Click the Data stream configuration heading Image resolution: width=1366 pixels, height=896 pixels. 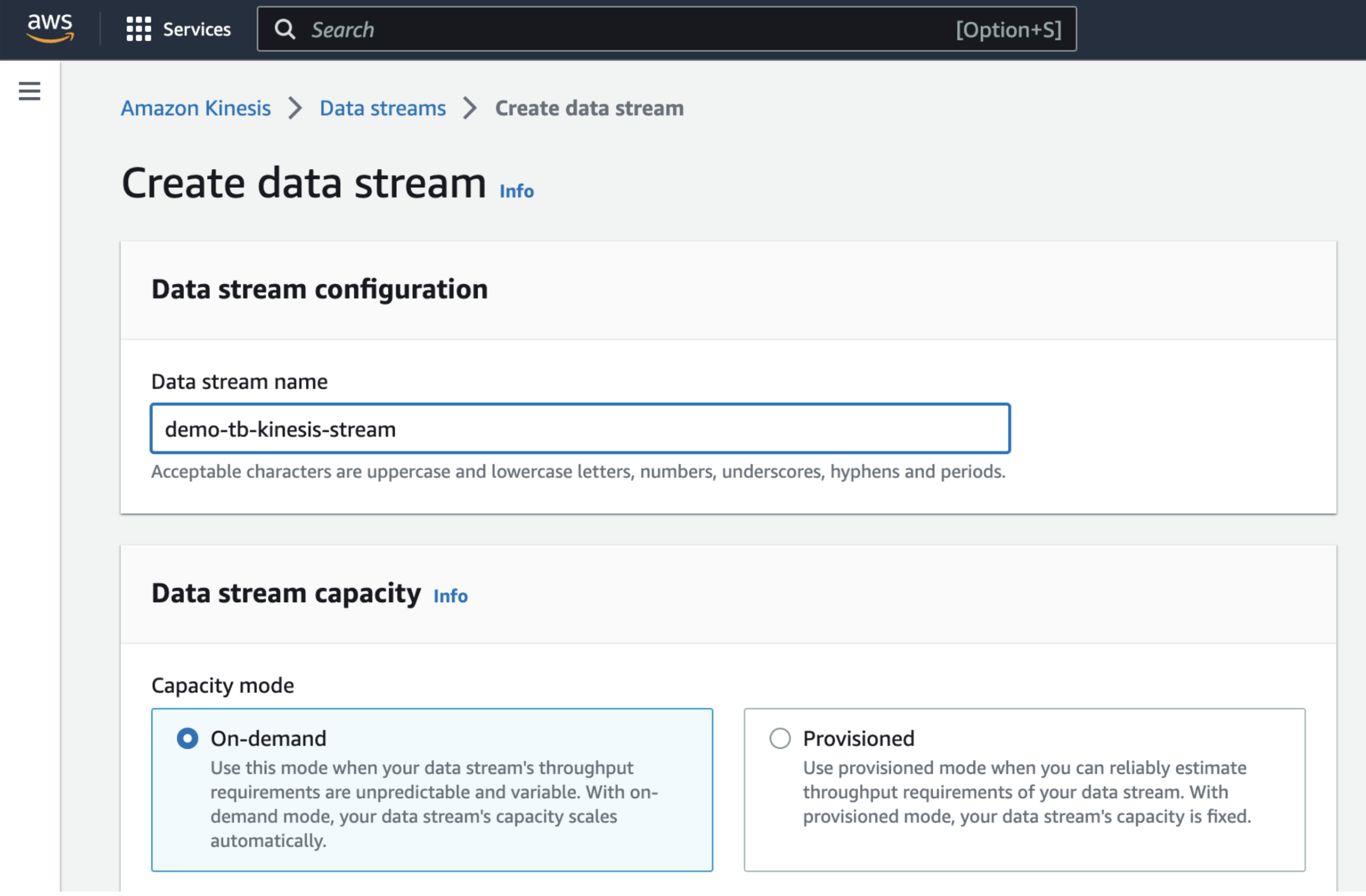pos(319,289)
